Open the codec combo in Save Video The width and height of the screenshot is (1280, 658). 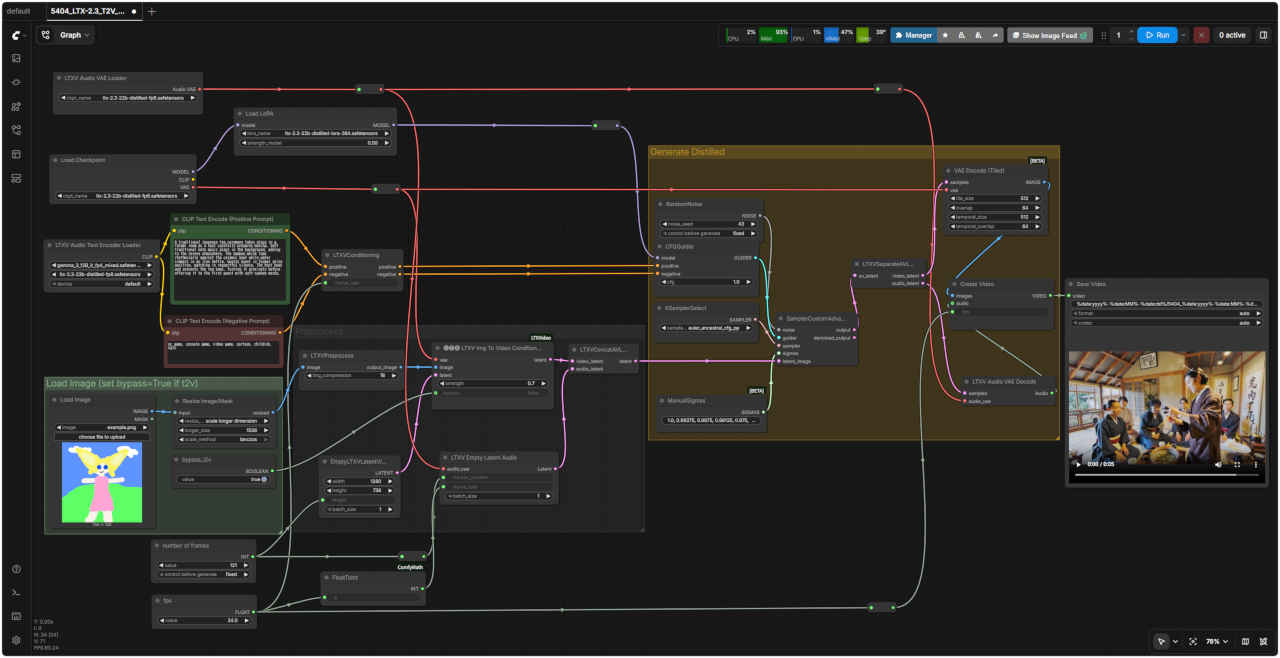click(1166, 322)
